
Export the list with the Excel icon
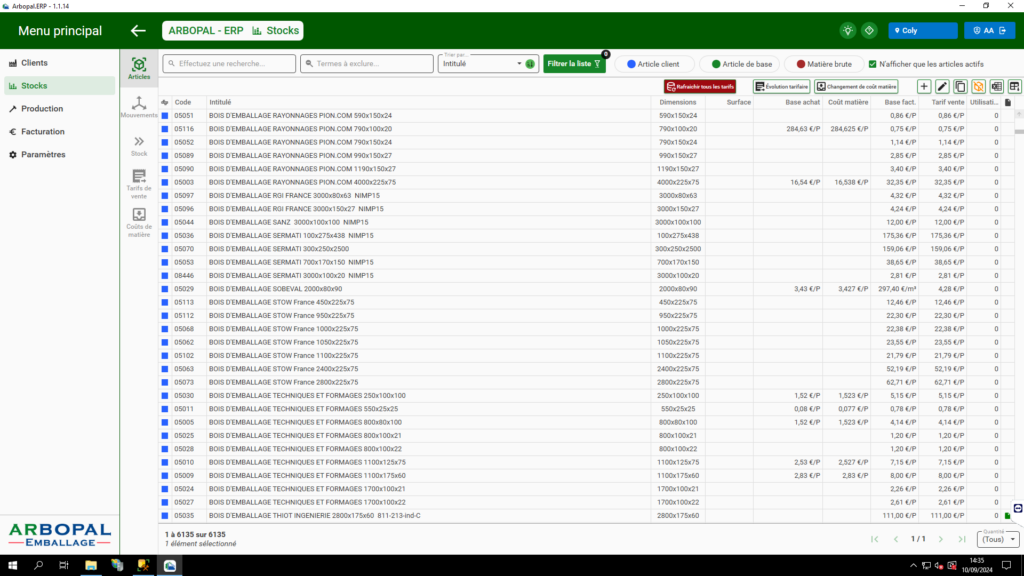point(997,86)
